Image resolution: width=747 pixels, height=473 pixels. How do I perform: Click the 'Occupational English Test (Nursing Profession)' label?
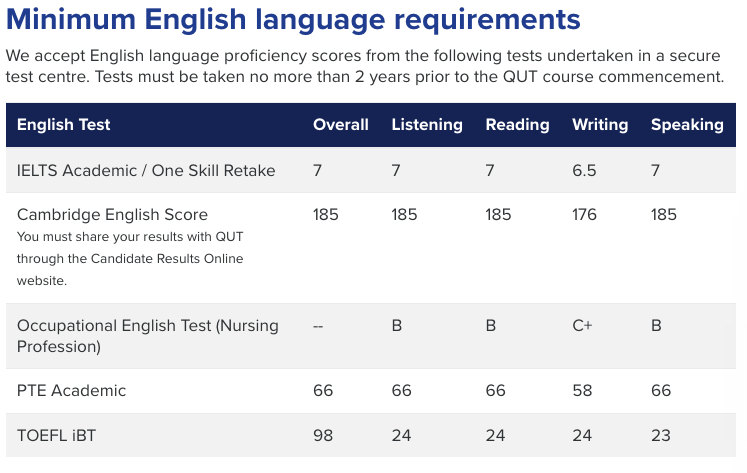(x=148, y=336)
